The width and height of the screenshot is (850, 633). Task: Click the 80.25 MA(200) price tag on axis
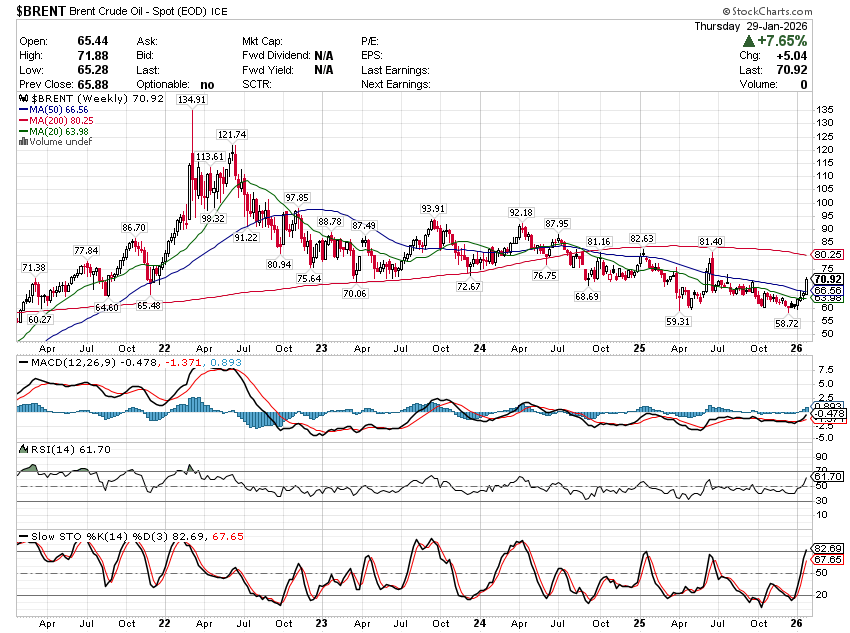click(830, 255)
